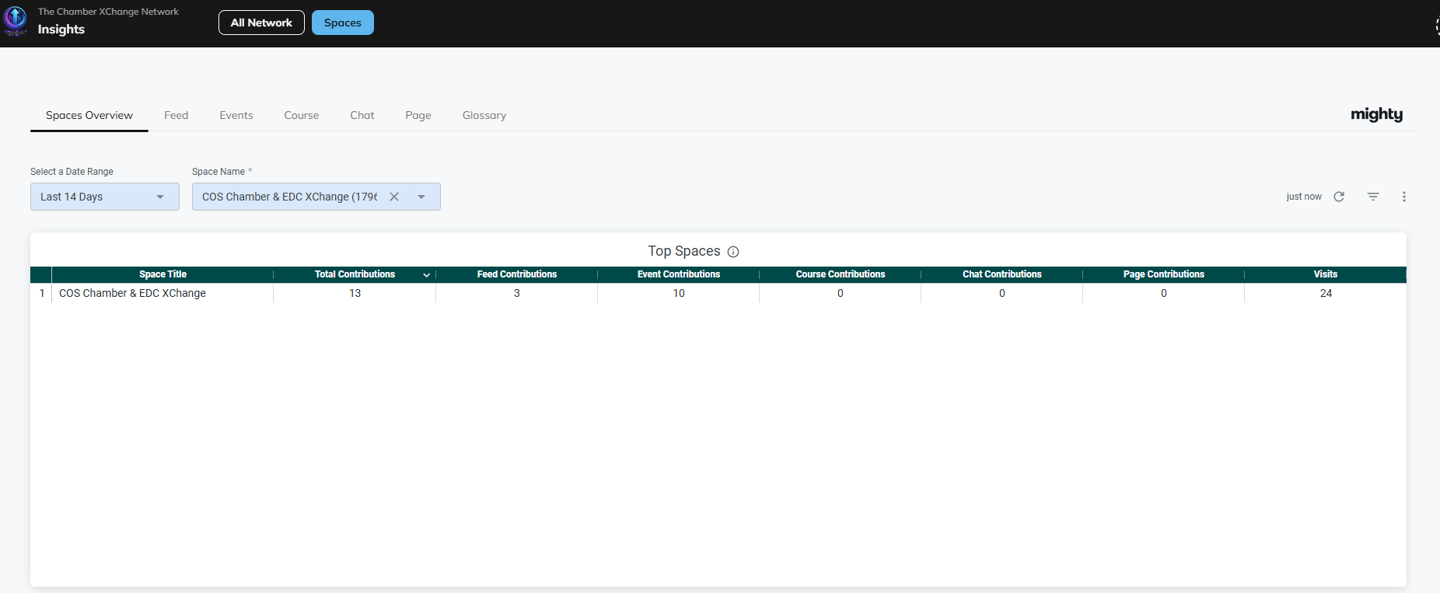1440x593 pixels.
Task: Click the Event Contributions value 10
Action: coord(679,294)
